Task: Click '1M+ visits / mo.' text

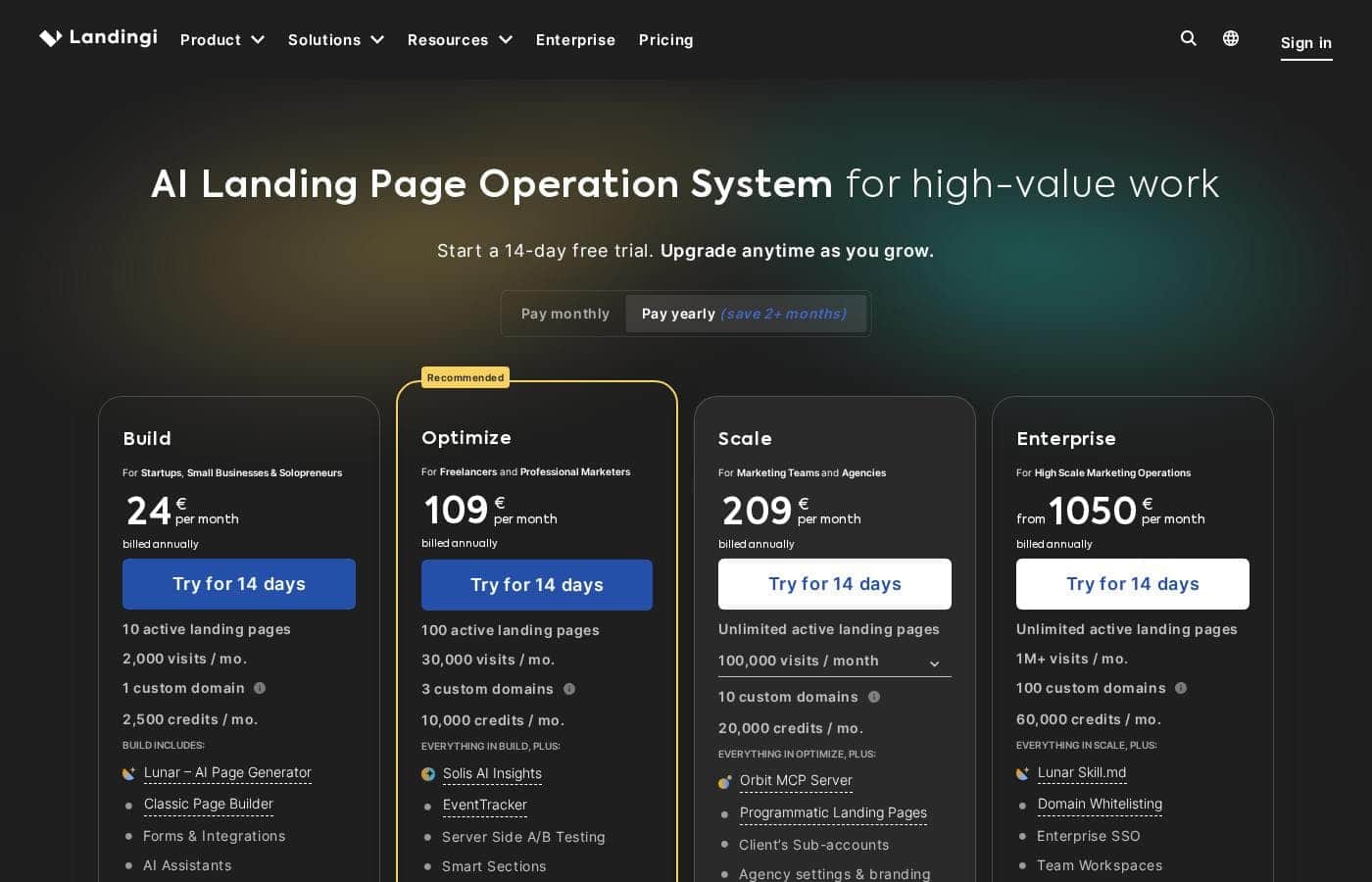Action: coord(1072,659)
